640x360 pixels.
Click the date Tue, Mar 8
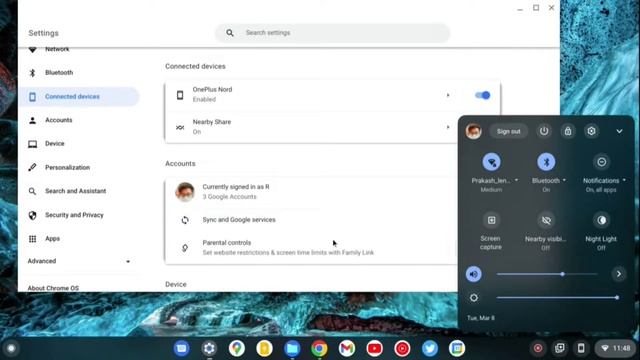[x=481, y=318]
